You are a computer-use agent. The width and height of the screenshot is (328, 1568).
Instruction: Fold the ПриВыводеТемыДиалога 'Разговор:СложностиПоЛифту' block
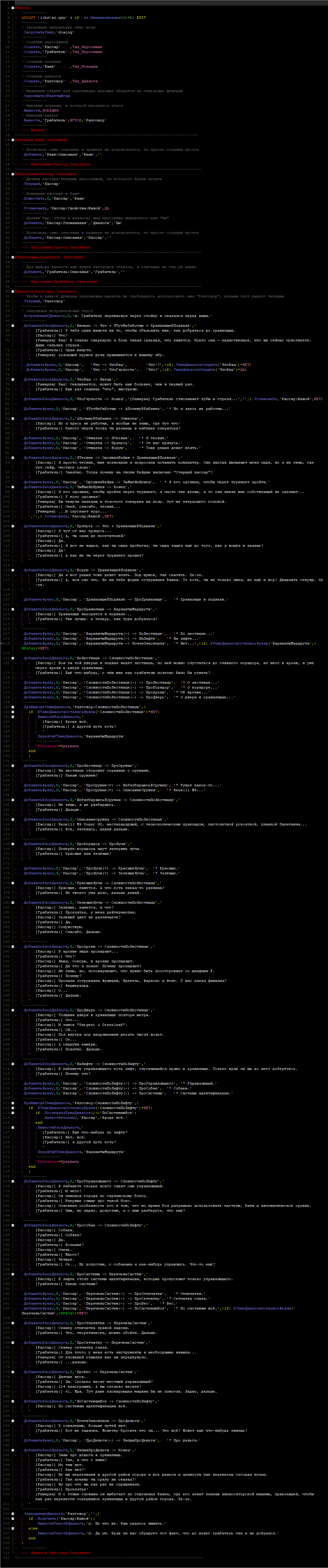12,1102
